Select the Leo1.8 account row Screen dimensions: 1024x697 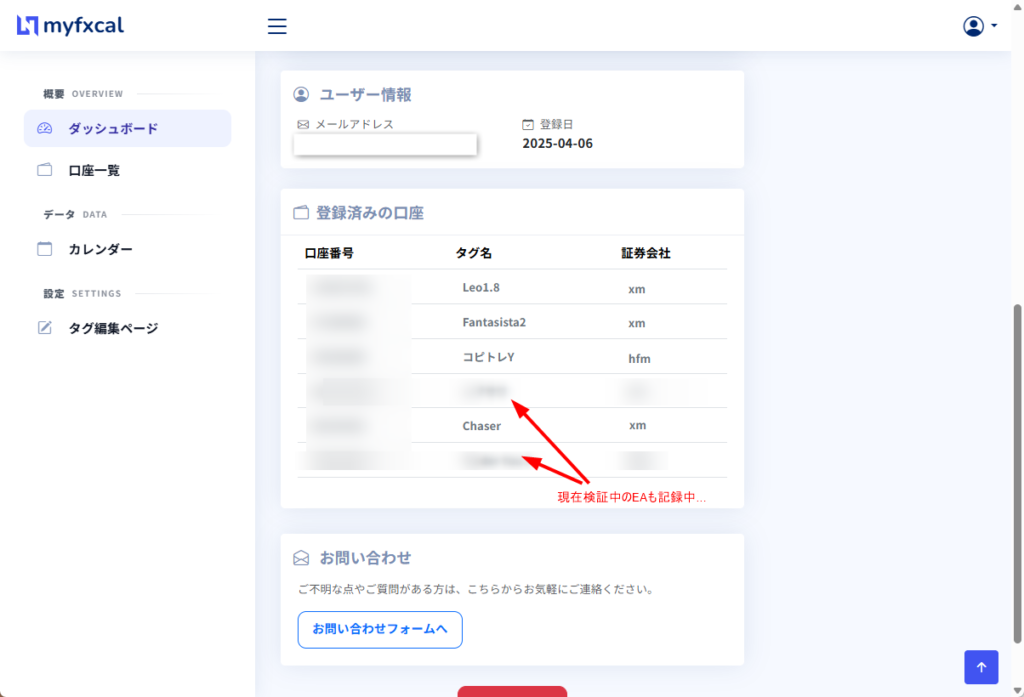click(512, 288)
